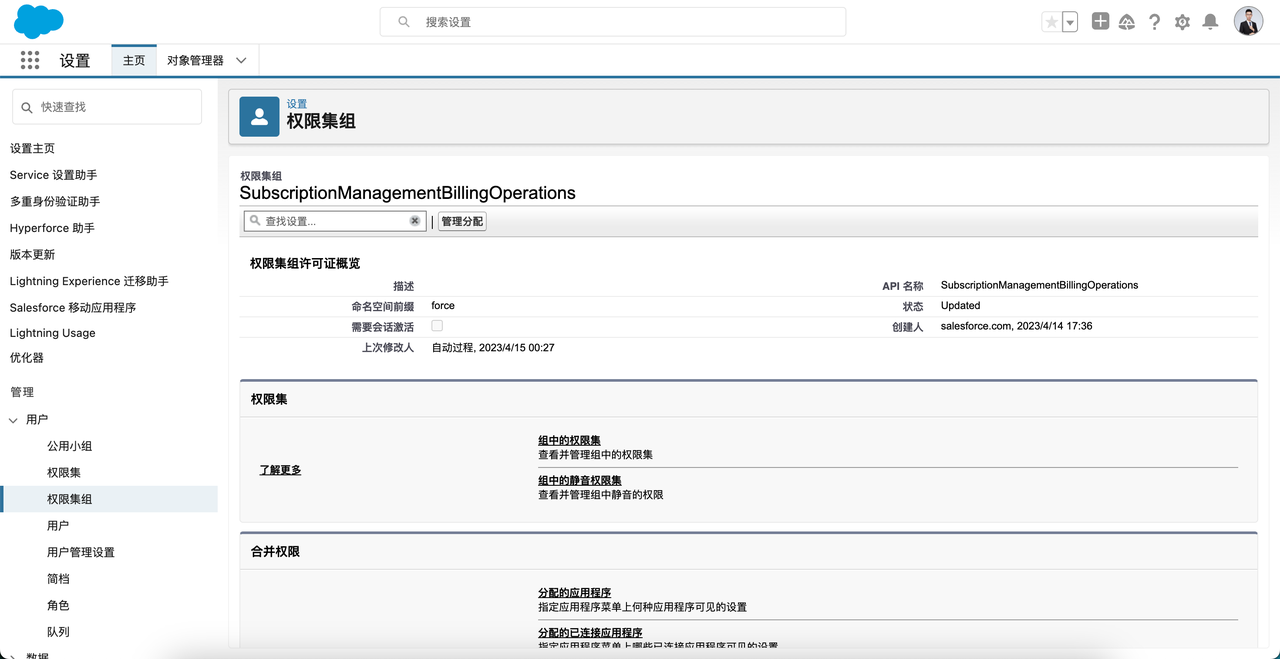Select 简档 in sidebar

point(58,578)
